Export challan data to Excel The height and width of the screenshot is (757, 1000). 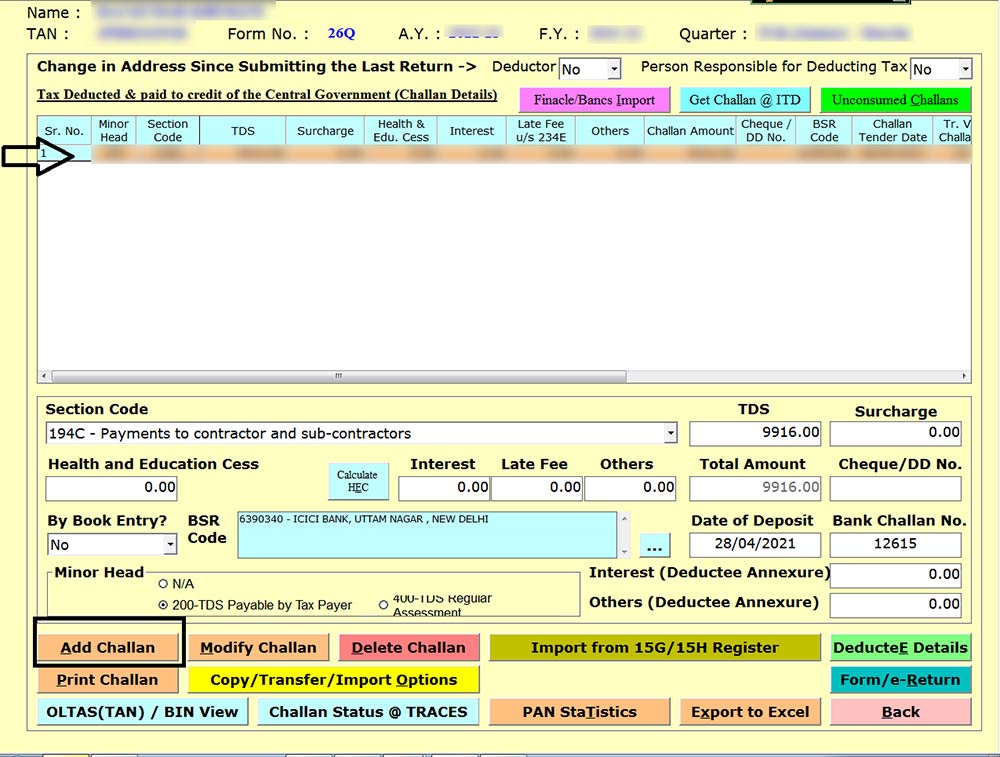(750, 712)
